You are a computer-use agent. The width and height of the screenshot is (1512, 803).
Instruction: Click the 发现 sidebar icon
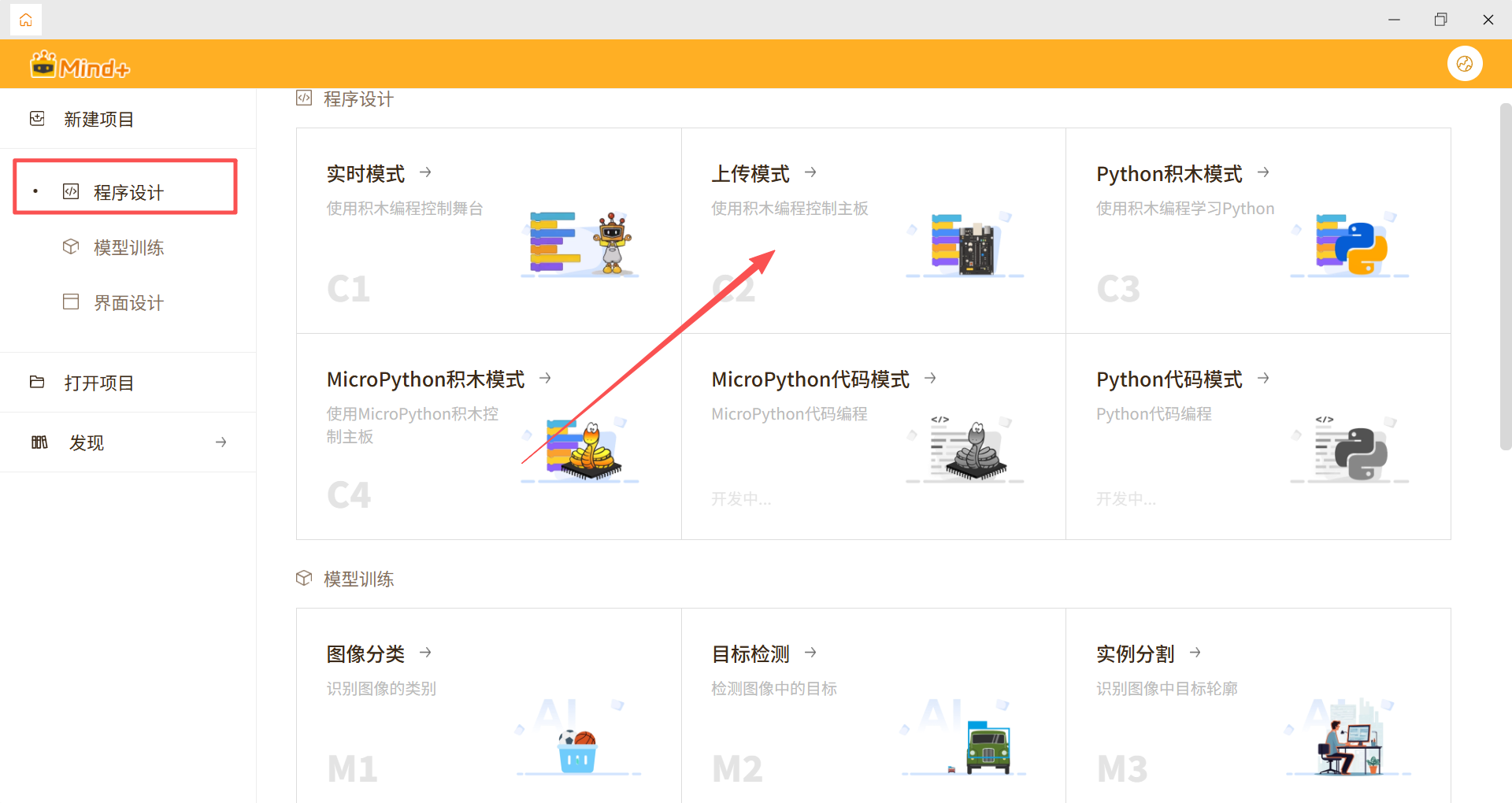tap(39, 442)
